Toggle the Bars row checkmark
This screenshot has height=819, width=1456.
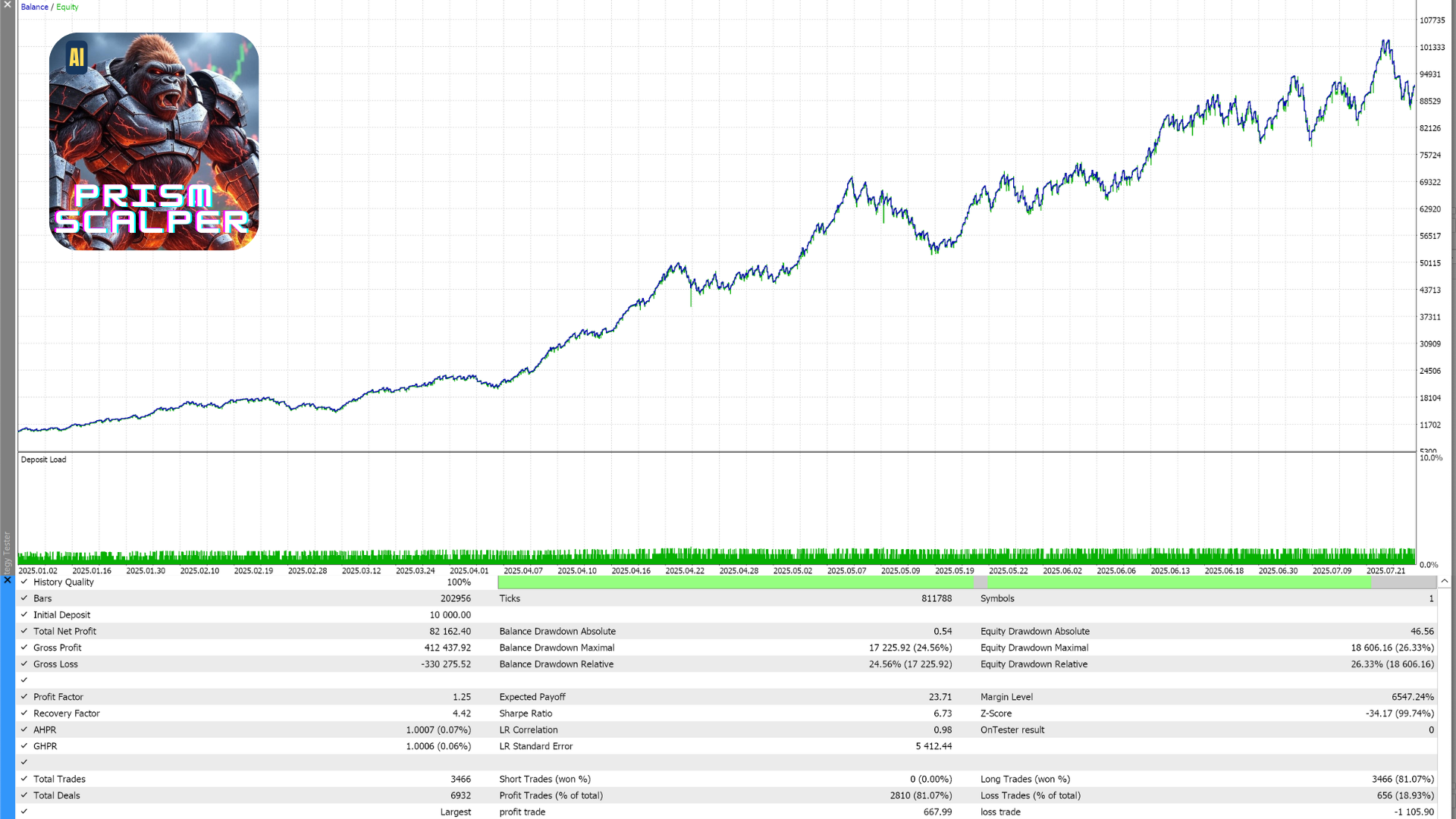pos(24,598)
